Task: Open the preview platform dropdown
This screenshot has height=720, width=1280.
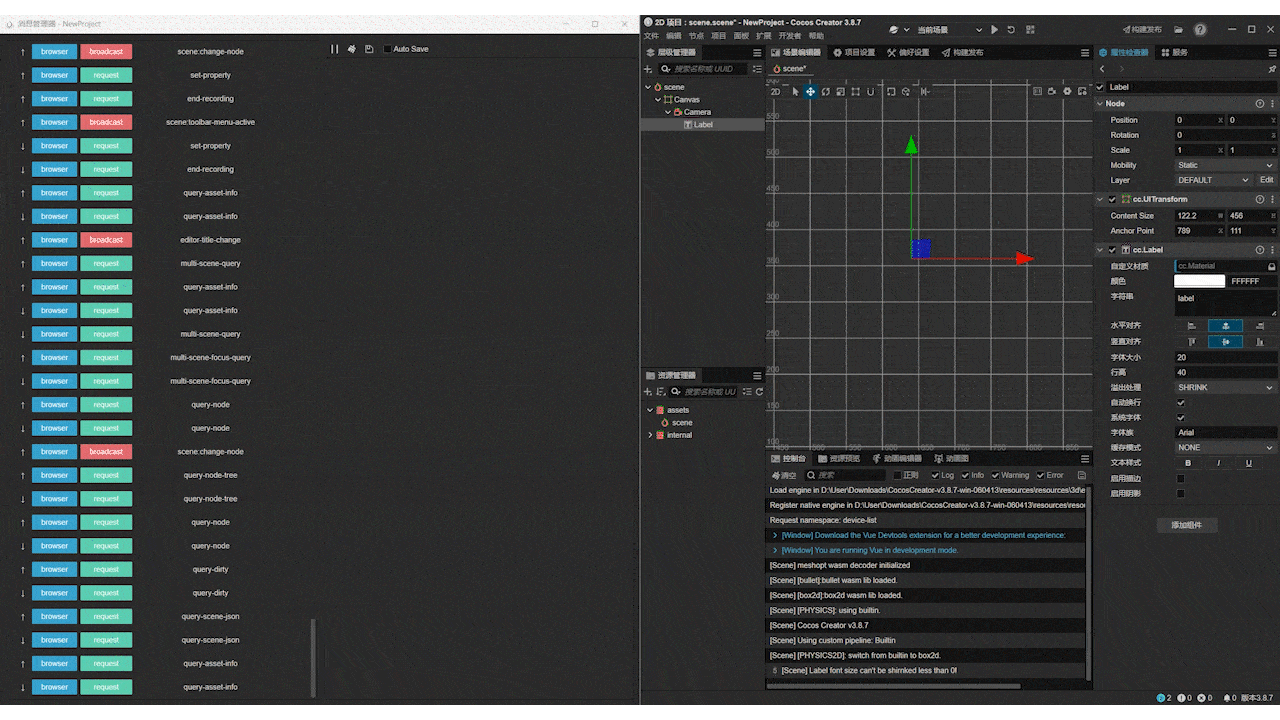Action: click(x=898, y=30)
